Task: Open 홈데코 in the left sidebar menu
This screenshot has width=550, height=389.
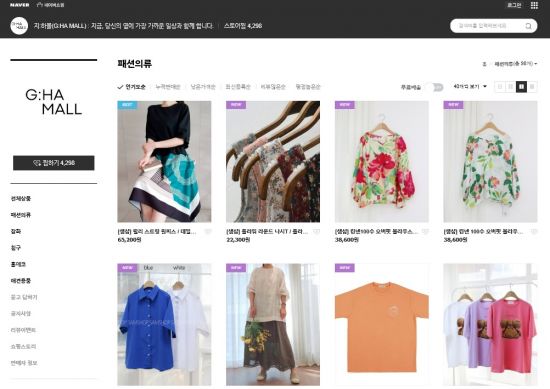Action: click(x=18, y=264)
